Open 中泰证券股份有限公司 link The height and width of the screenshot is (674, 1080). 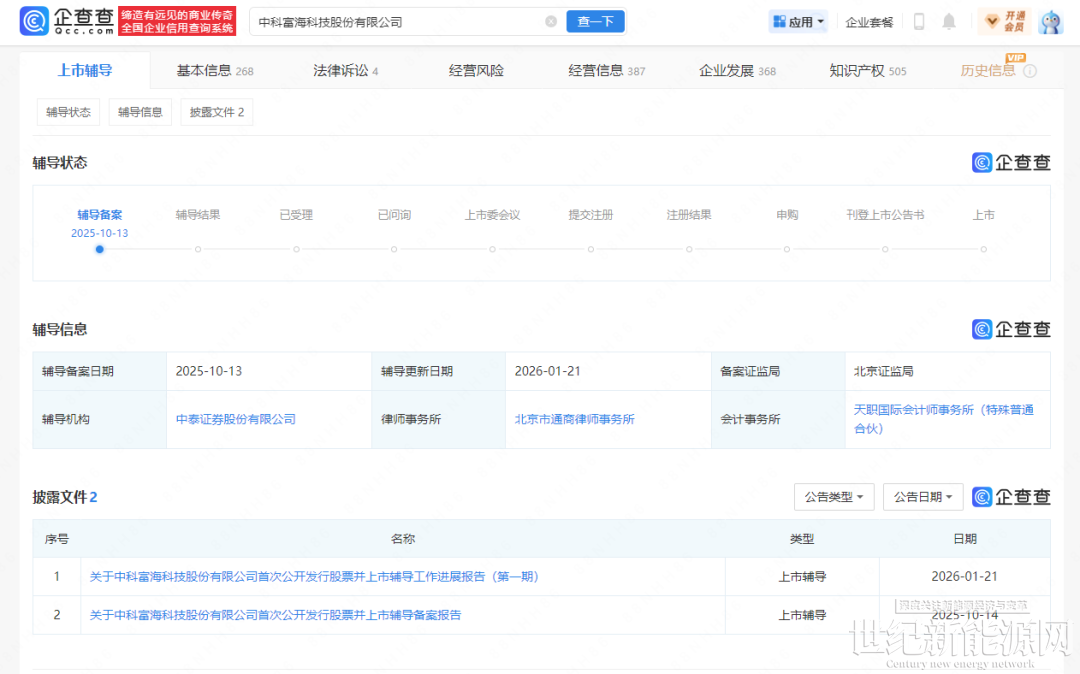(236, 419)
